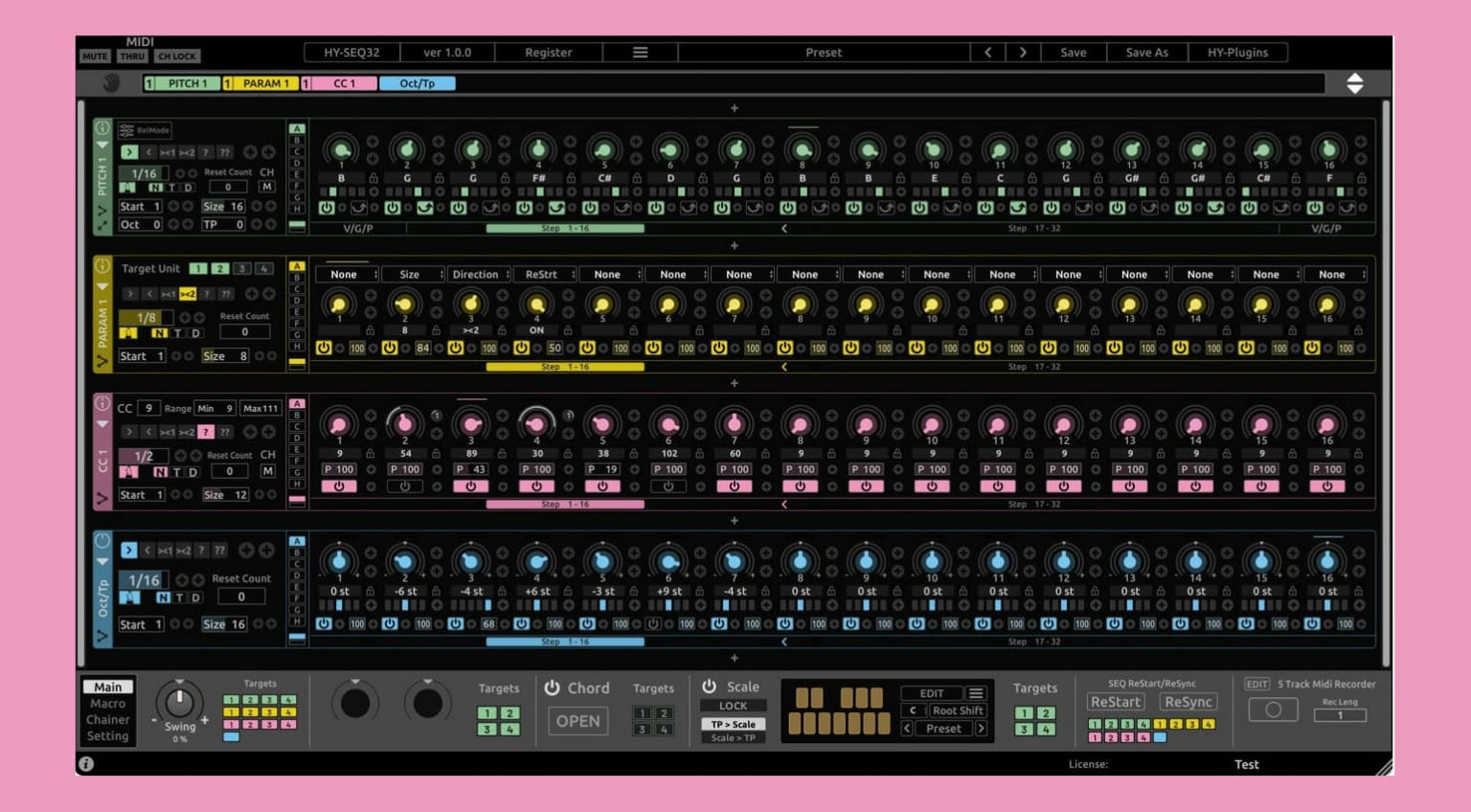Open the scale menu icon beside EDIT

coord(975,693)
